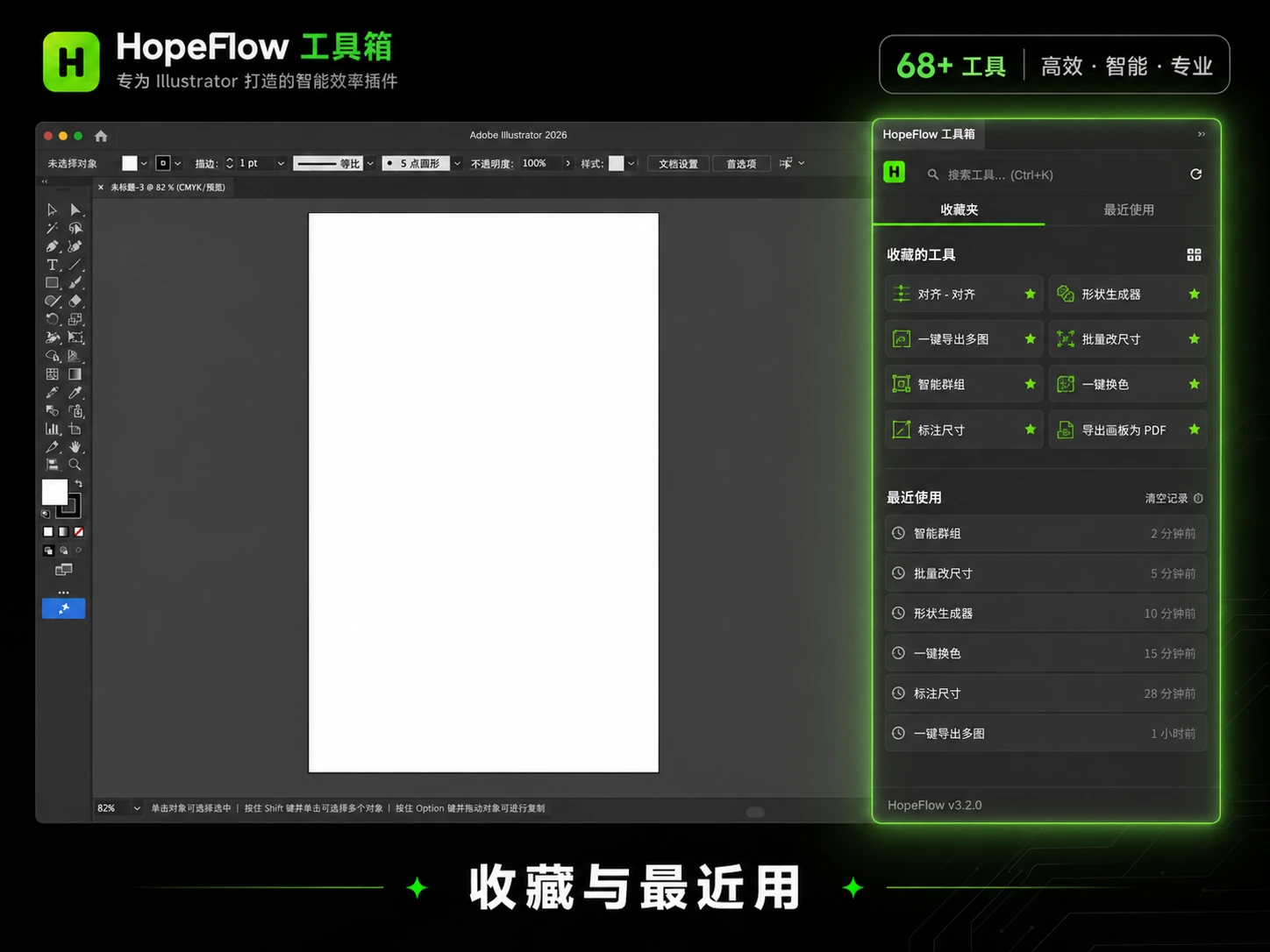Screen dimensions: 1270x952
Task: Open recent item 一键导出多图 1 小时前
Action: 1045,733
